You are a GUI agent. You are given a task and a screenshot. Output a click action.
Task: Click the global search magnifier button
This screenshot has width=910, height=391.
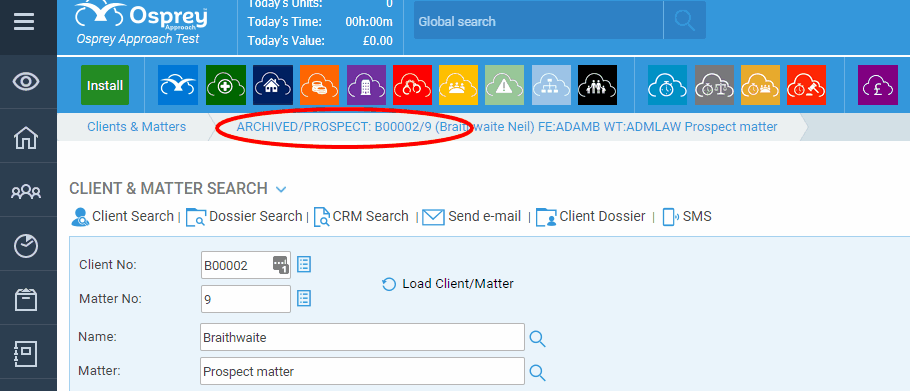click(x=685, y=20)
